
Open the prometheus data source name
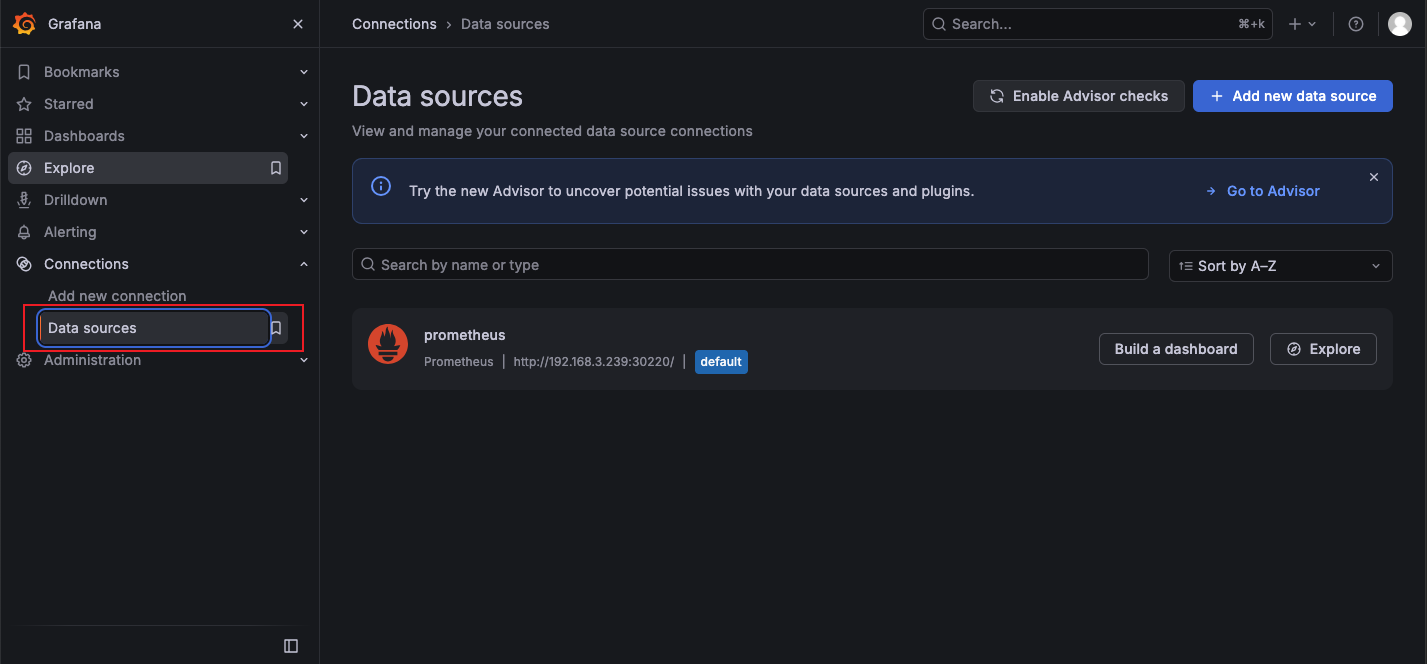(x=465, y=335)
